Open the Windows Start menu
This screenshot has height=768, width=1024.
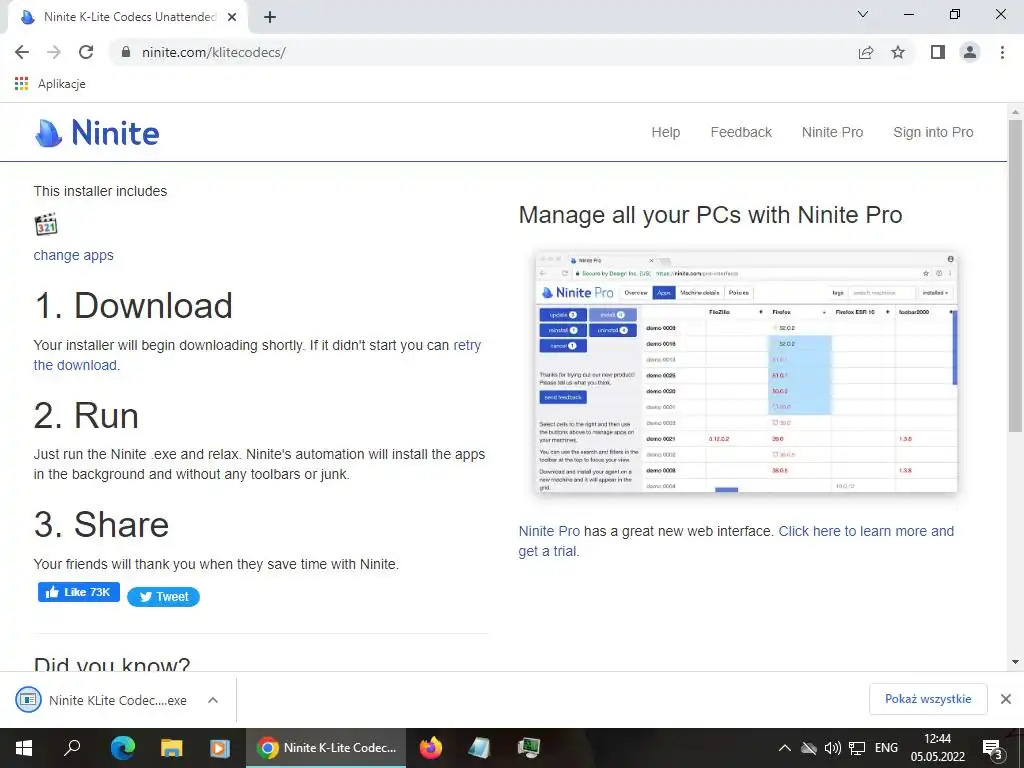(24, 748)
